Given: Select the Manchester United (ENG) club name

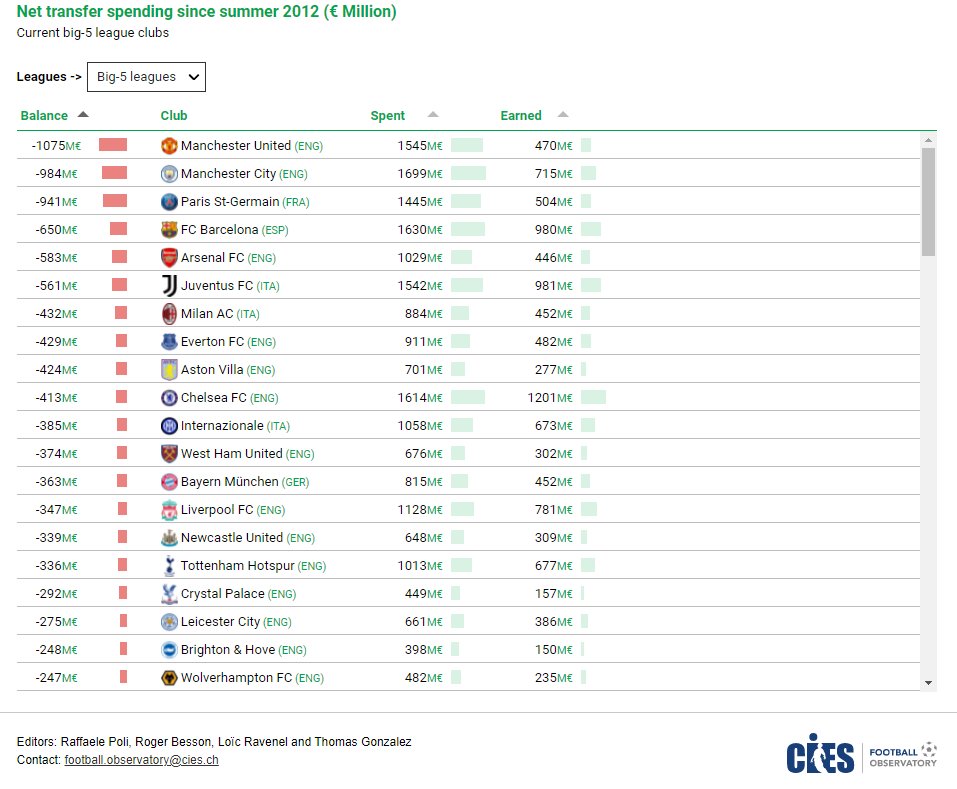Looking at the screenshot, I should point(251,146).
